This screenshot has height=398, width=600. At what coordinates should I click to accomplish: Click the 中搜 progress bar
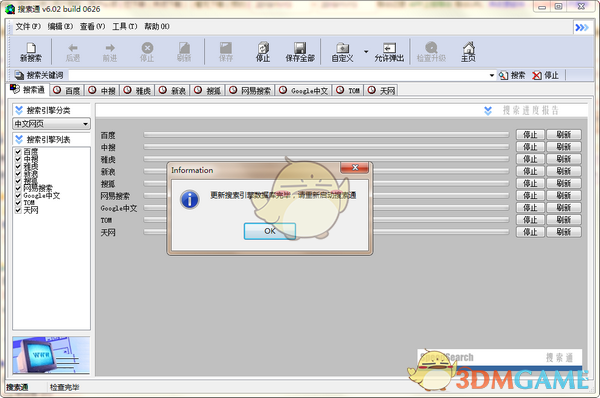[x=326, y=147]
